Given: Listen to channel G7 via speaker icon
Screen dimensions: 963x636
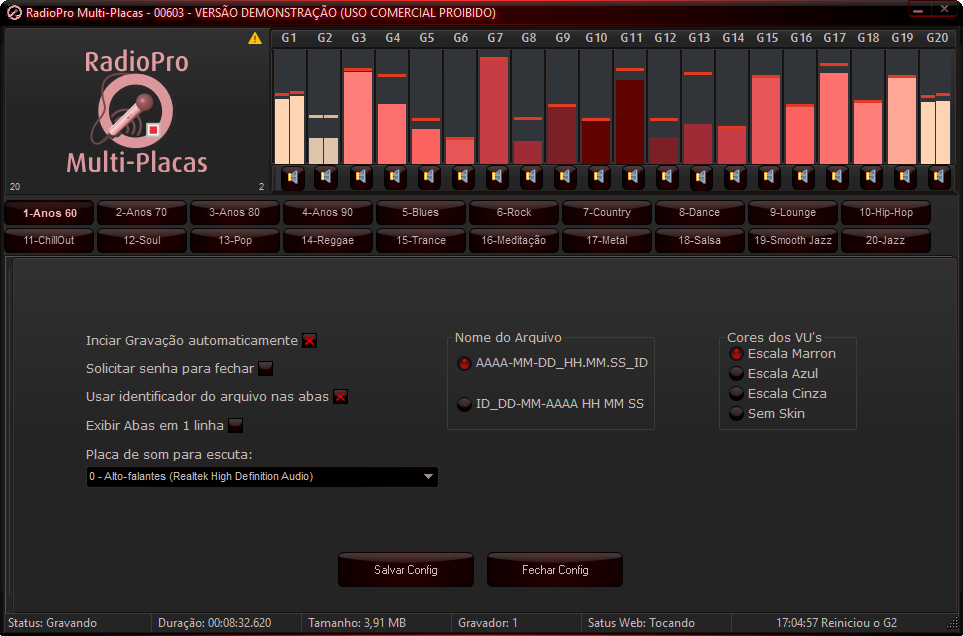Looking at the screenshot, I should pos(497,177).
